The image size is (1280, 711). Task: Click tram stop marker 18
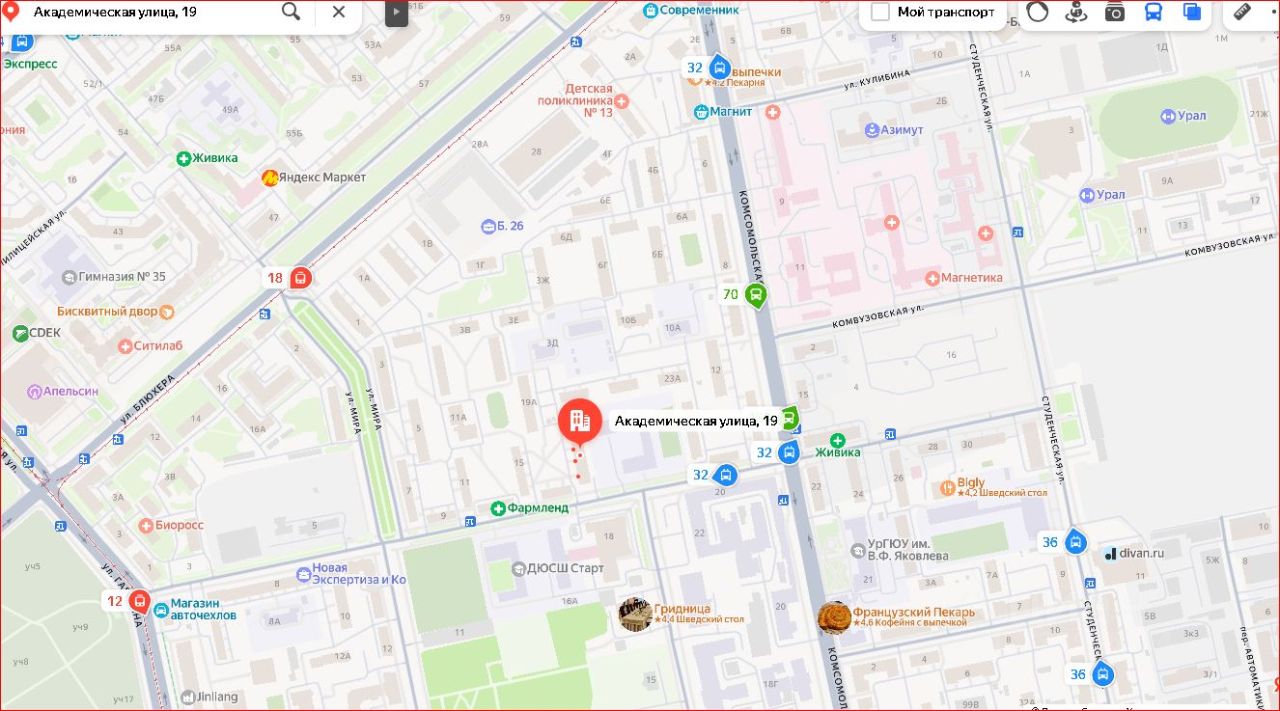pos(299,279)
